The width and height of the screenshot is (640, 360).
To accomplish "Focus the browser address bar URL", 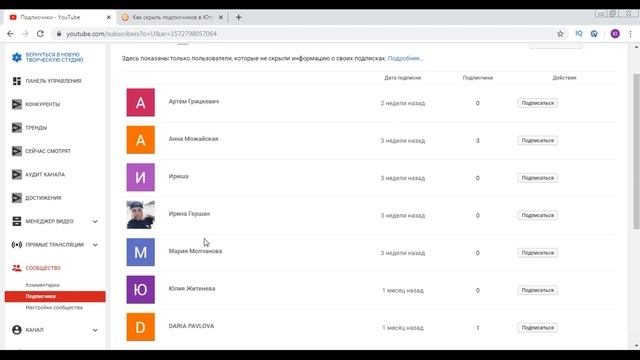I will [141, 34].
